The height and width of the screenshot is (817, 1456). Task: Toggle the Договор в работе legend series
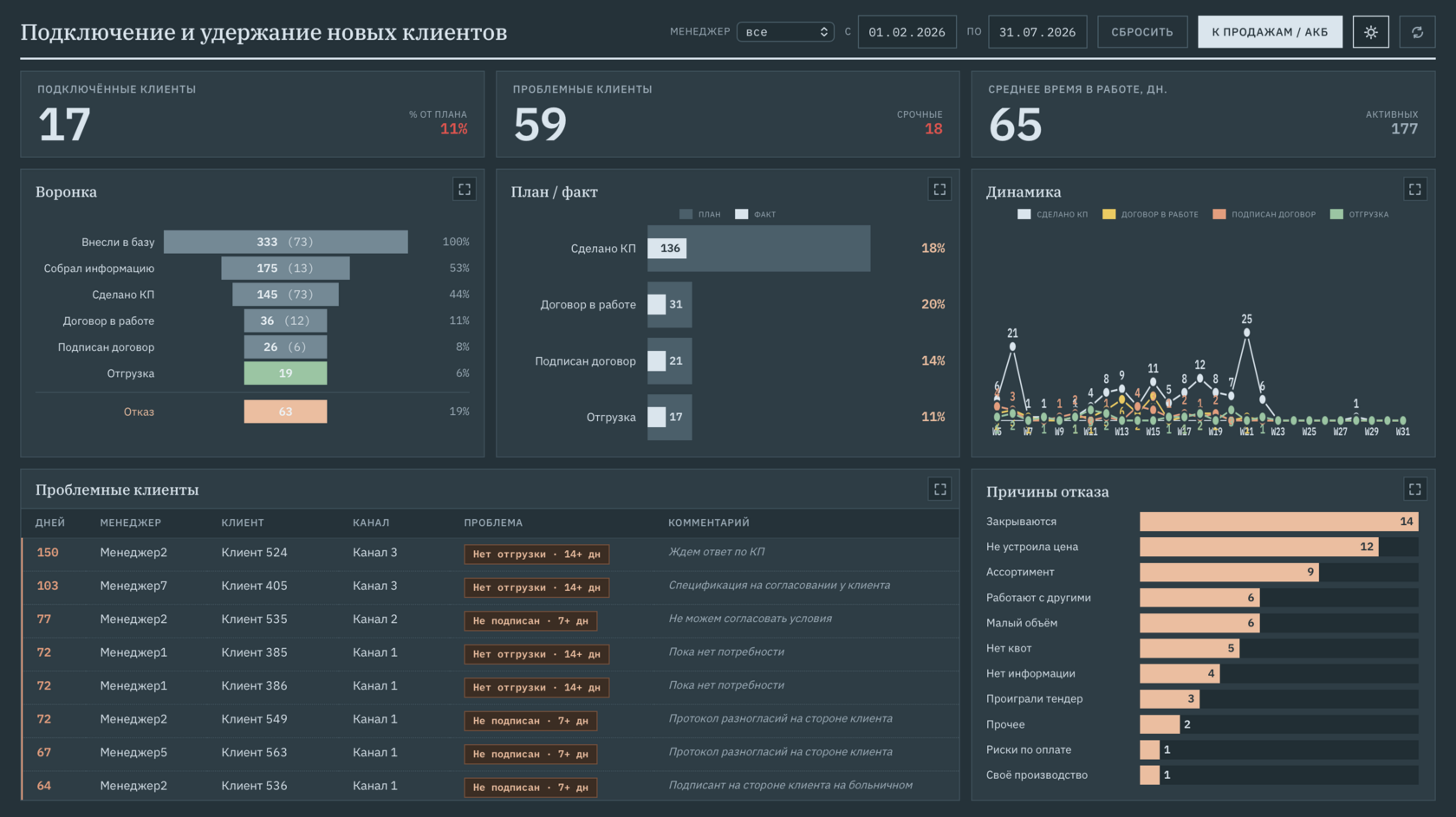click(1150, 214)
